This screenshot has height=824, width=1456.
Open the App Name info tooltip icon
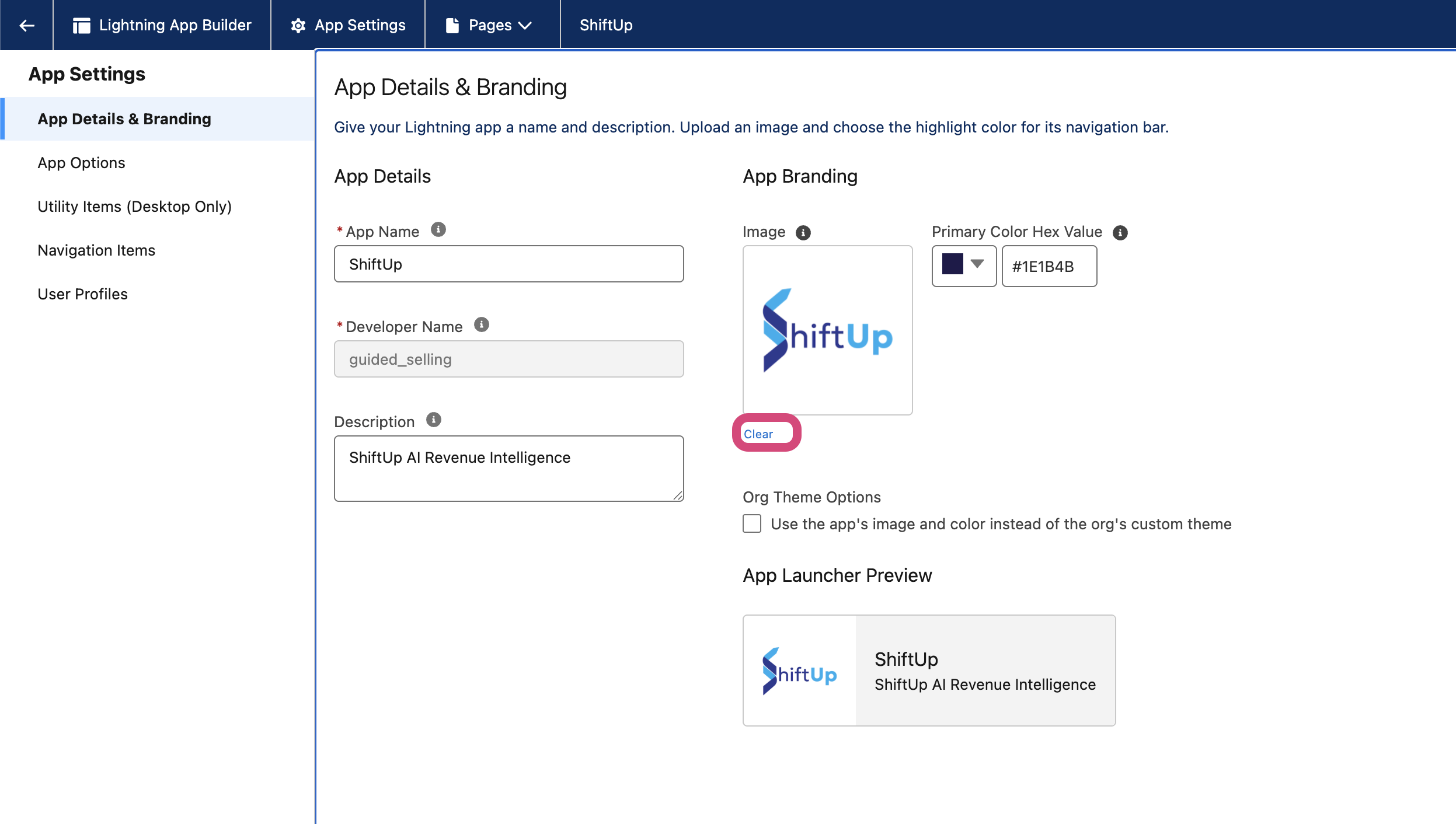coord(438,230)
